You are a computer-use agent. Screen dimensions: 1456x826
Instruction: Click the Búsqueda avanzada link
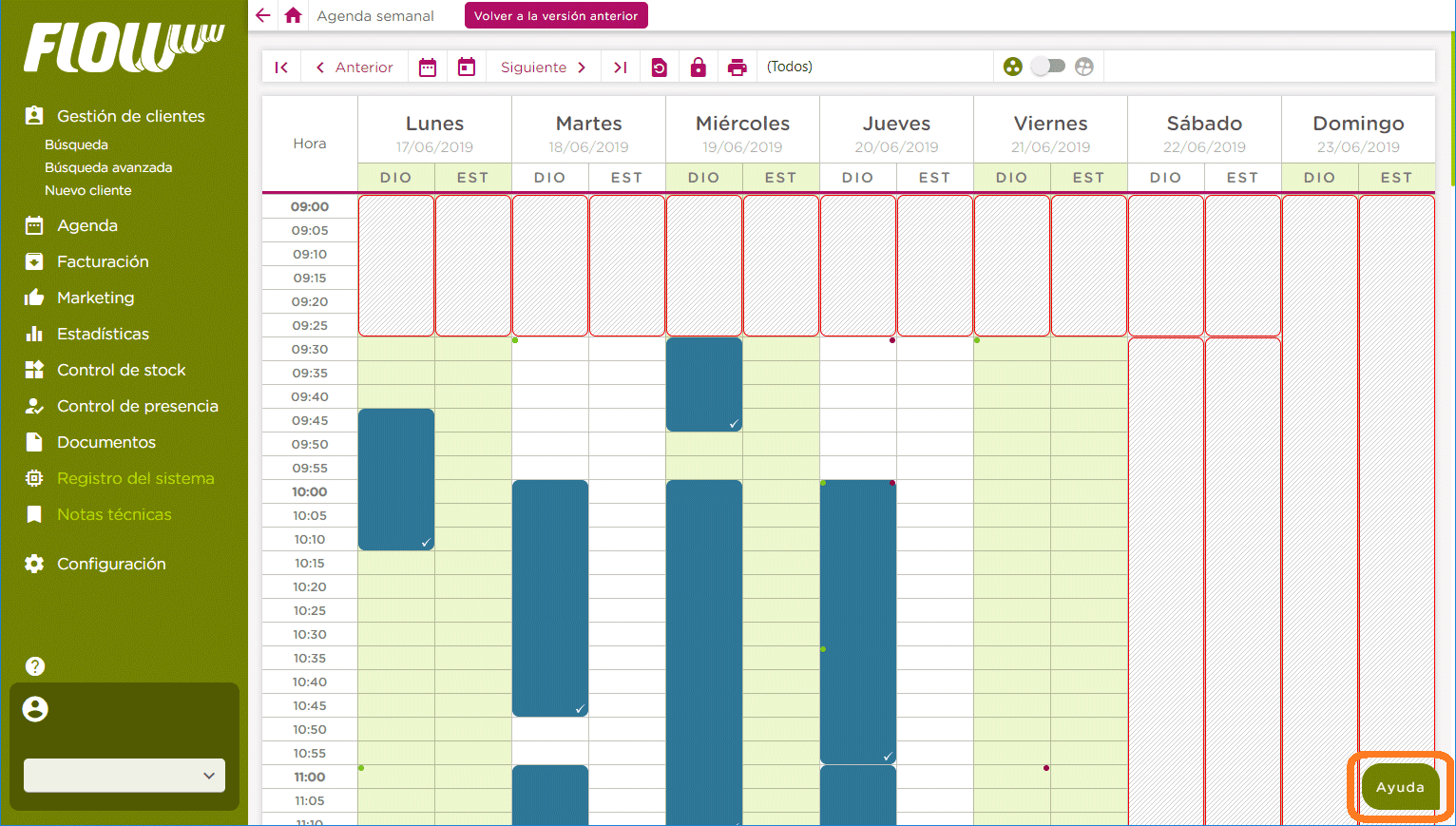[x=108, y=167]
